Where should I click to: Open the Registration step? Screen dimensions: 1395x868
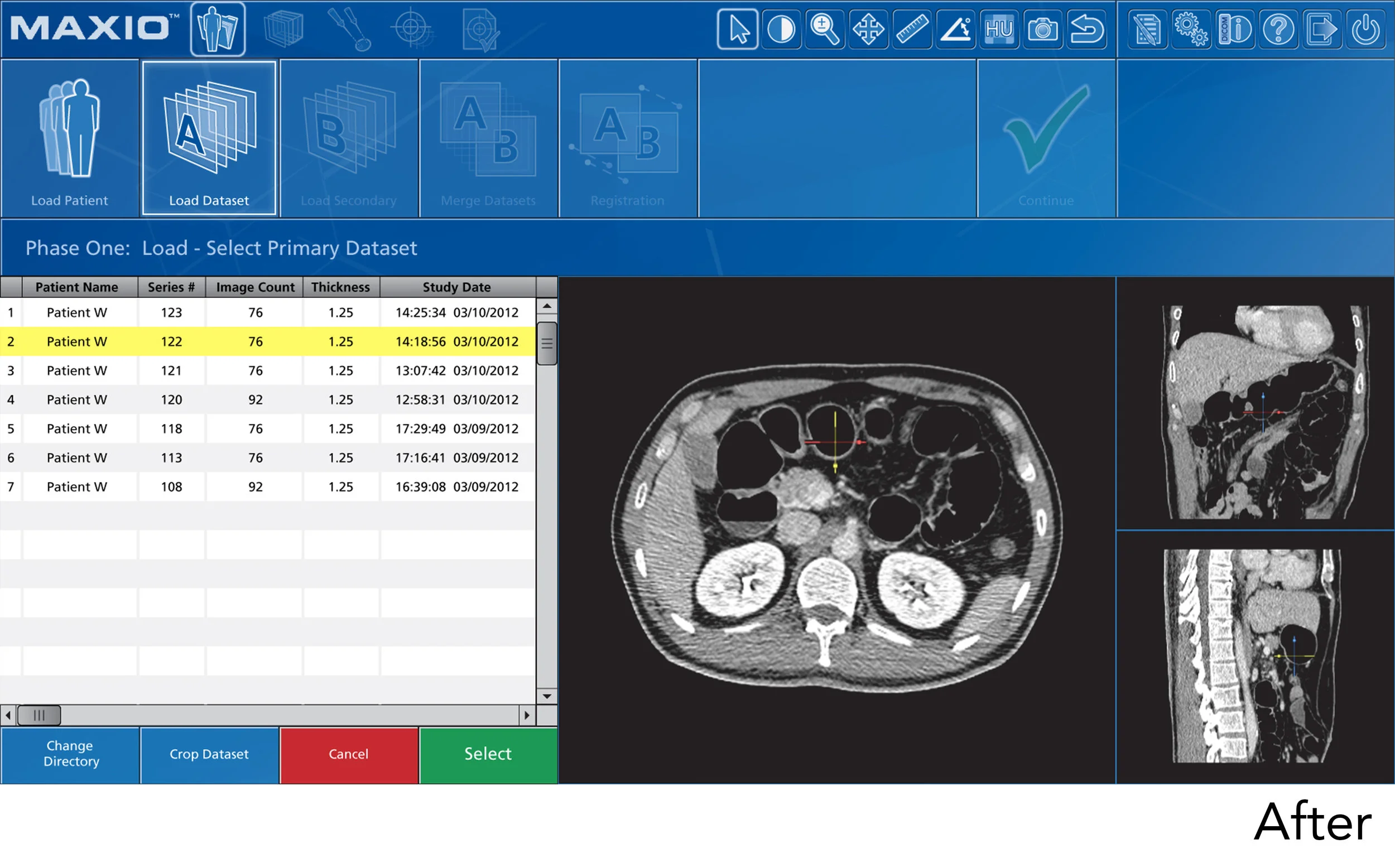(x=628, y=138)
